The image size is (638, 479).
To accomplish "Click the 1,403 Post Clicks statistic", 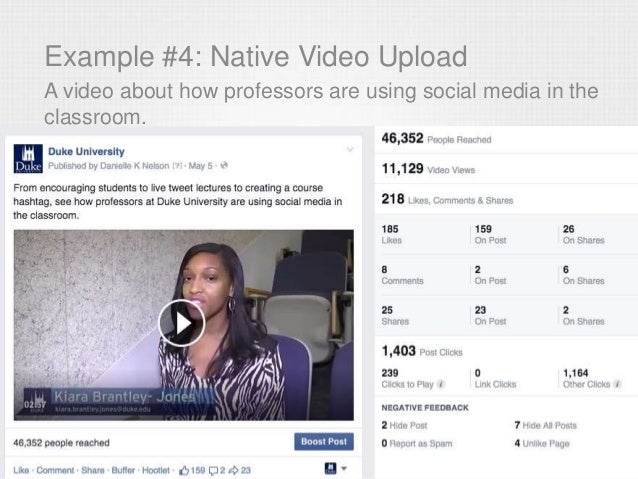I will (x=422, y=351).
